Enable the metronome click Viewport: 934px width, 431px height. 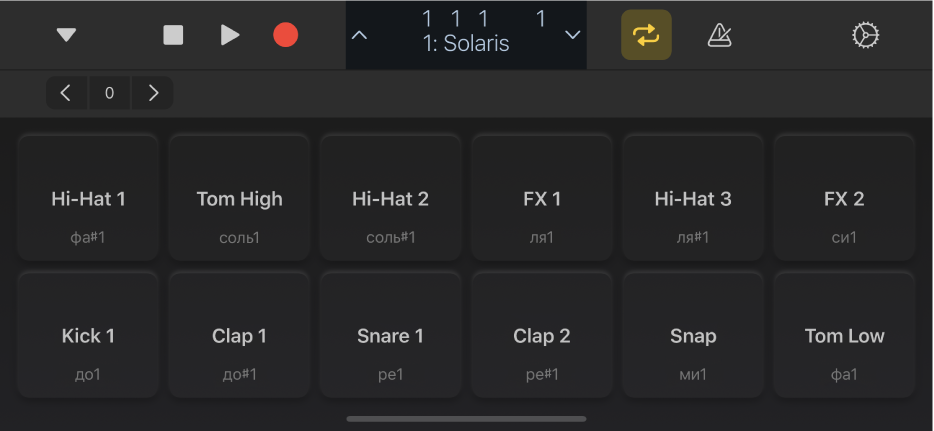[x=719, y=35]
